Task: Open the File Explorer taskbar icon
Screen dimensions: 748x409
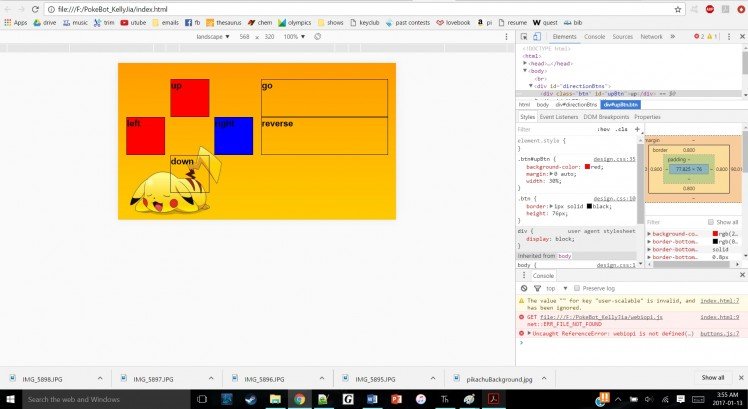Action: (275, 399)
